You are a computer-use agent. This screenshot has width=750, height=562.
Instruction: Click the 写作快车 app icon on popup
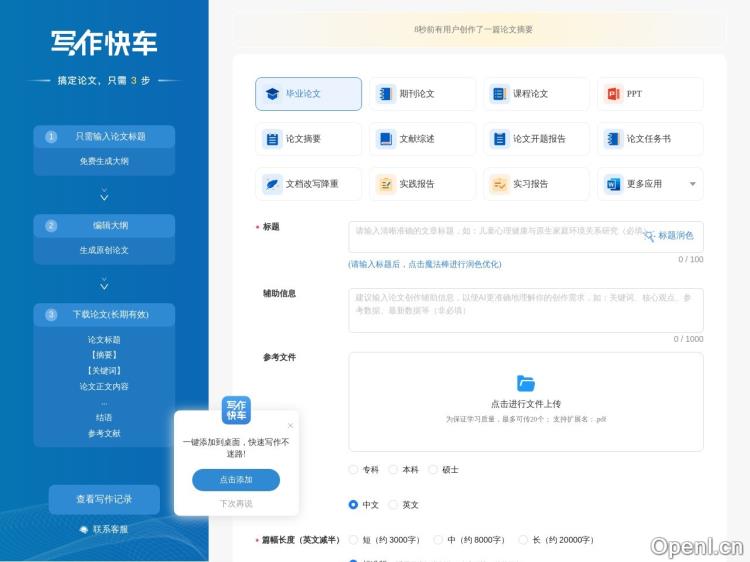[x=236, y=410]
